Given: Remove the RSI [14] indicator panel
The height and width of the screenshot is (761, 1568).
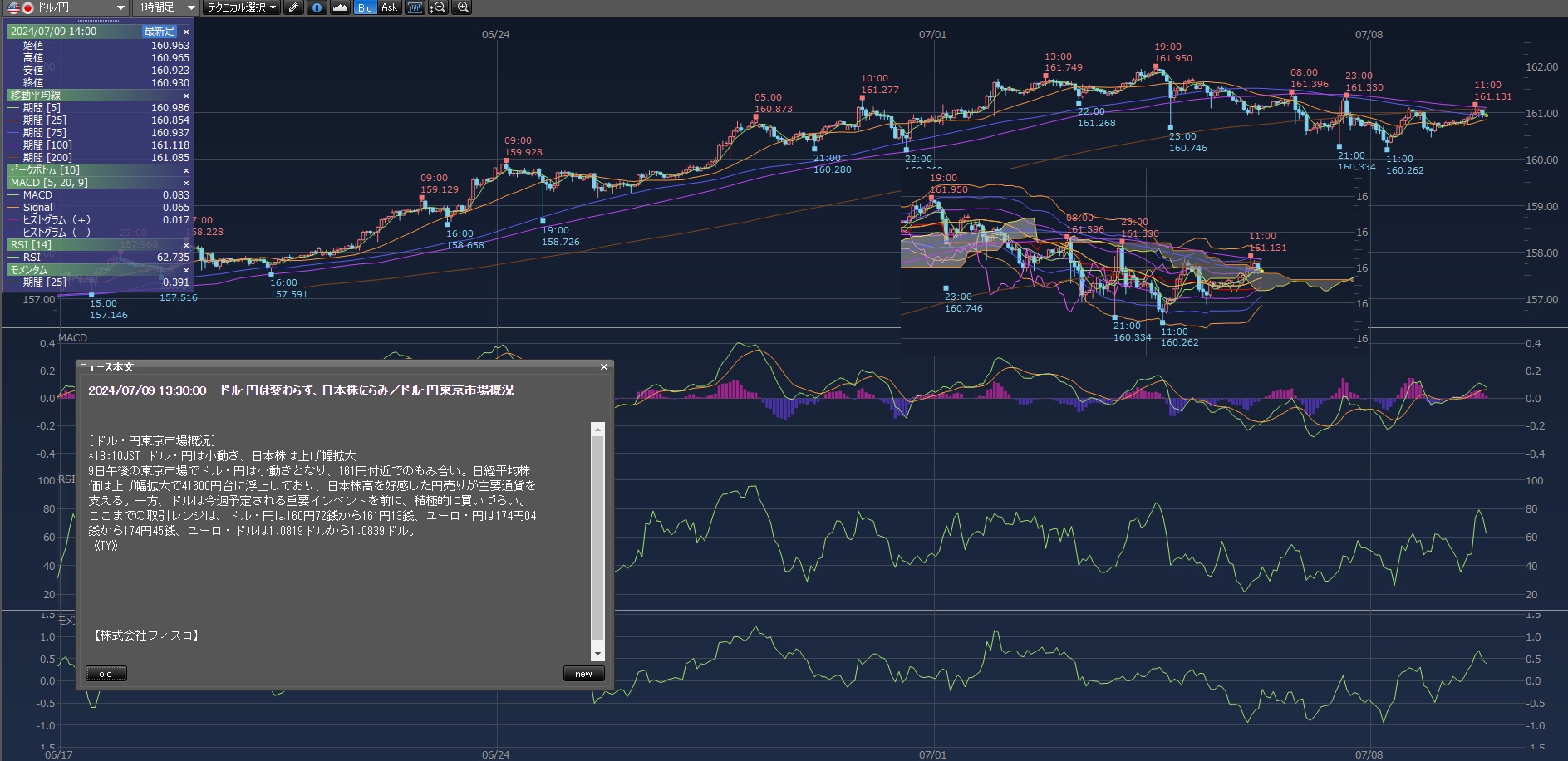Looking at the screenshot, I should pyautogui.click(x=185, y=245).
